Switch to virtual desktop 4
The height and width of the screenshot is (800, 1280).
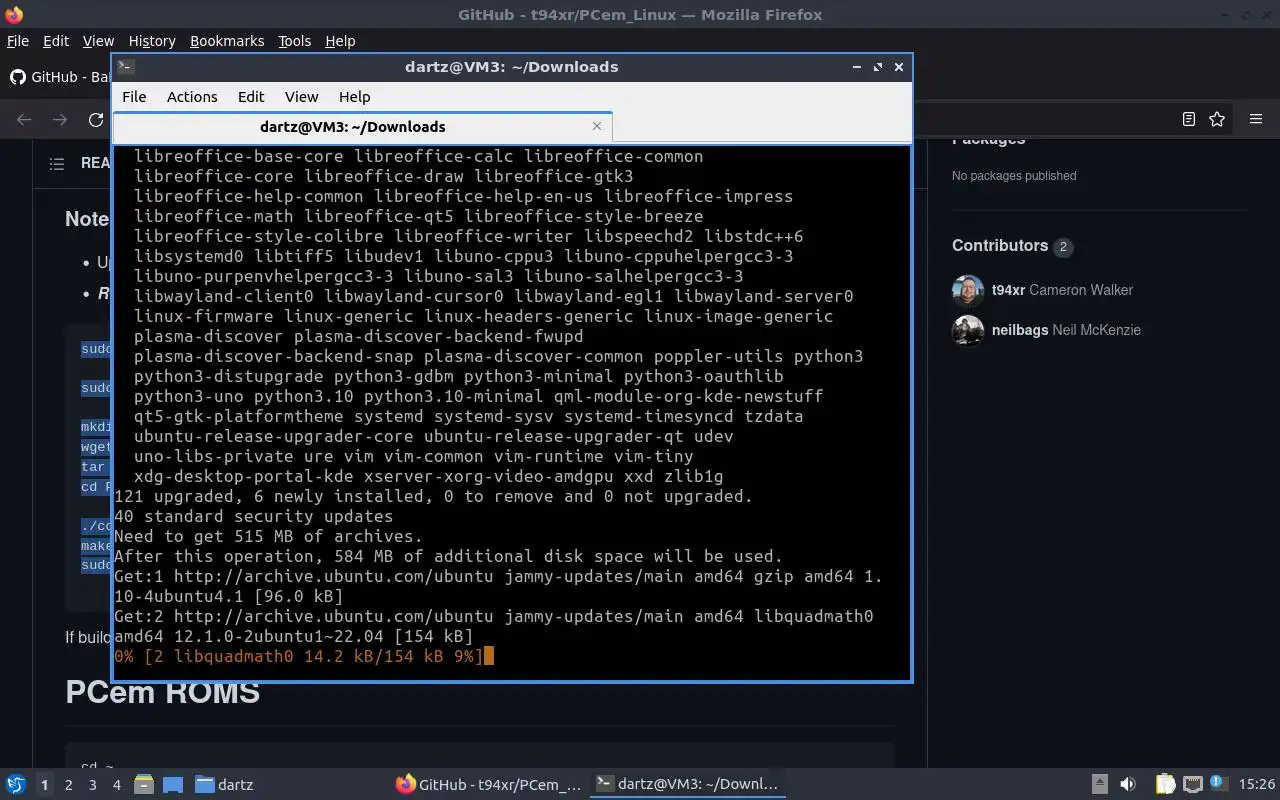117,785
